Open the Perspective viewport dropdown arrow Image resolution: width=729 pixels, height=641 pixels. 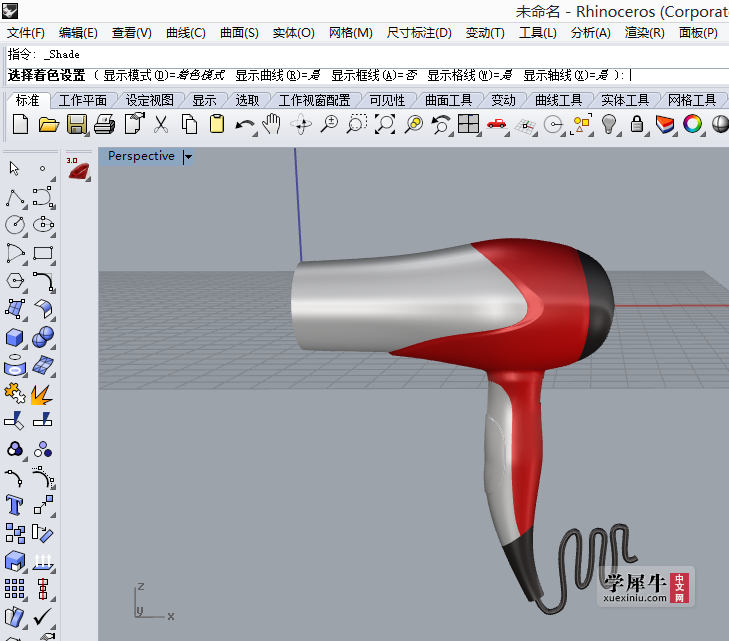188,157
